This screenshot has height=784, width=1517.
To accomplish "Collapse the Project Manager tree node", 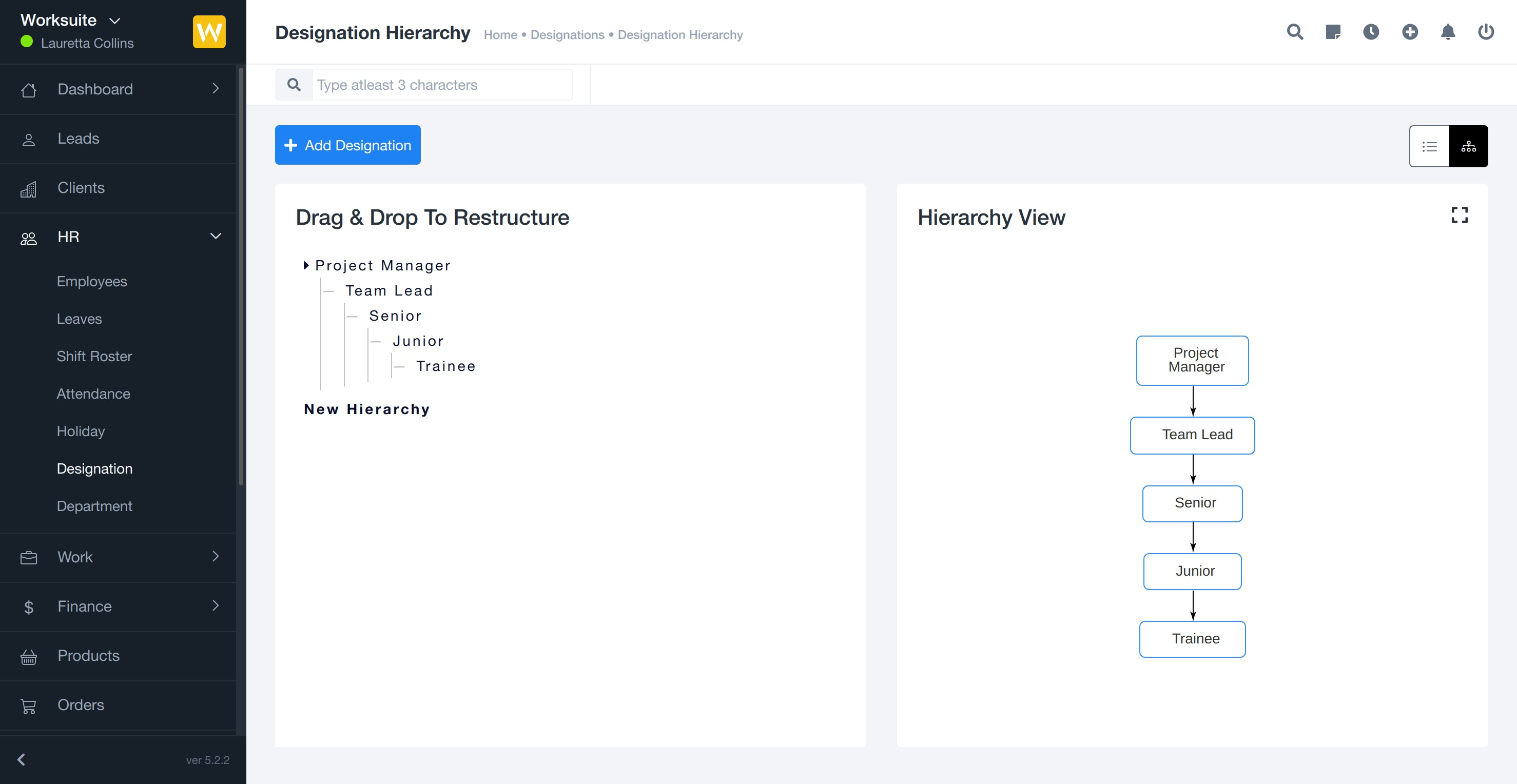I will click(306, 265).
